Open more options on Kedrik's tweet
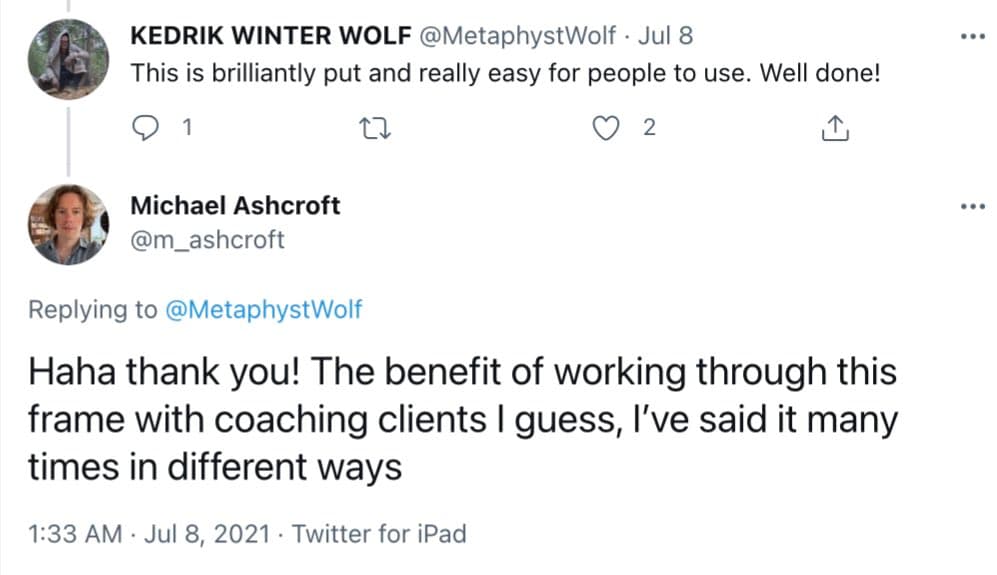This screenshot has height=575, width=997. pos(972,37)
